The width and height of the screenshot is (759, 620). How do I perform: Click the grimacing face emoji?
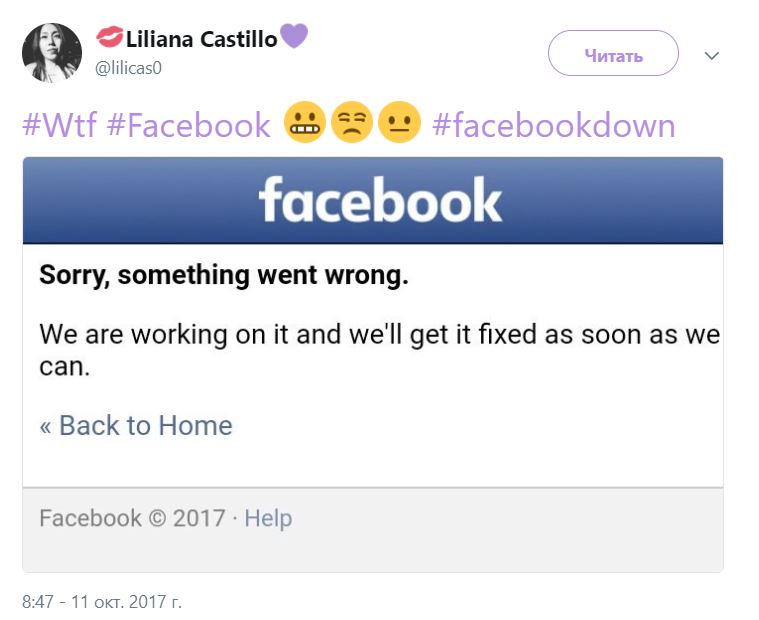pos(304,122)
